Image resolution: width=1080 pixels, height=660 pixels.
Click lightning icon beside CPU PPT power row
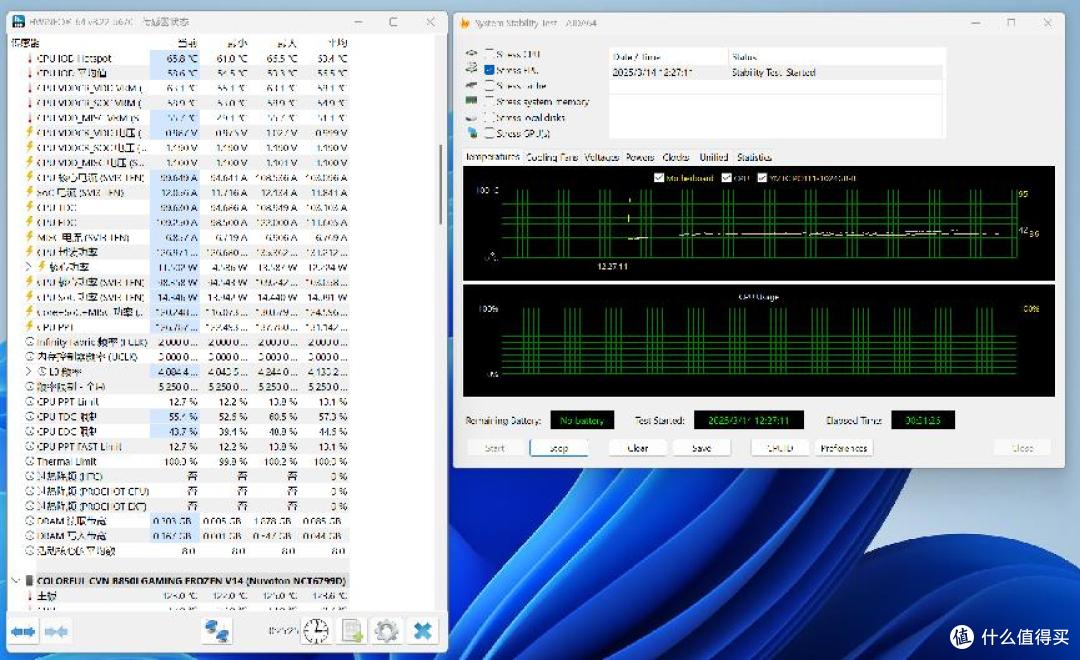[x=30, y=327]
